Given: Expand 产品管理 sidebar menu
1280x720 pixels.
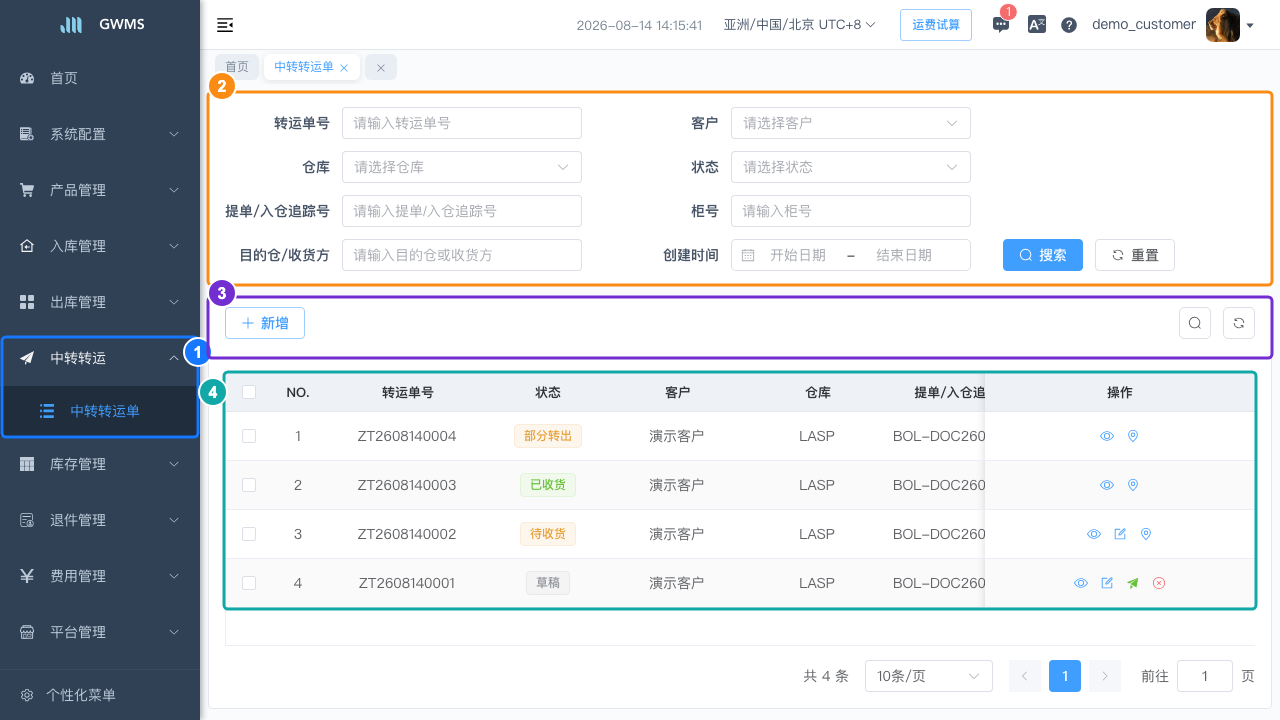Looking at the screenshot, I should point(100,190).
